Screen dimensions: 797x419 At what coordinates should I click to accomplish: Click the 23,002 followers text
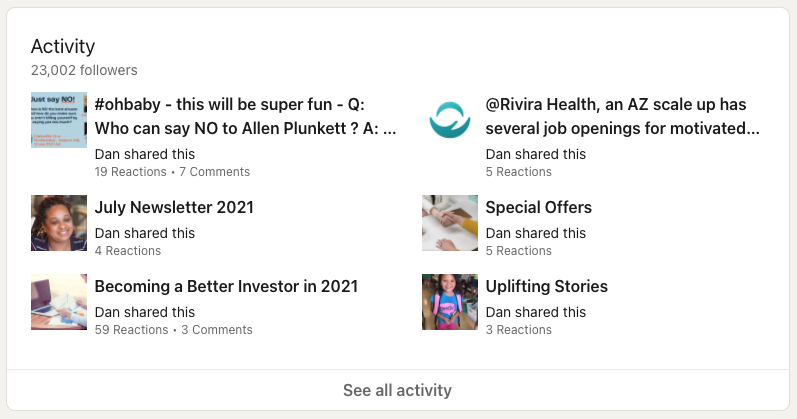tap(84, 70)
